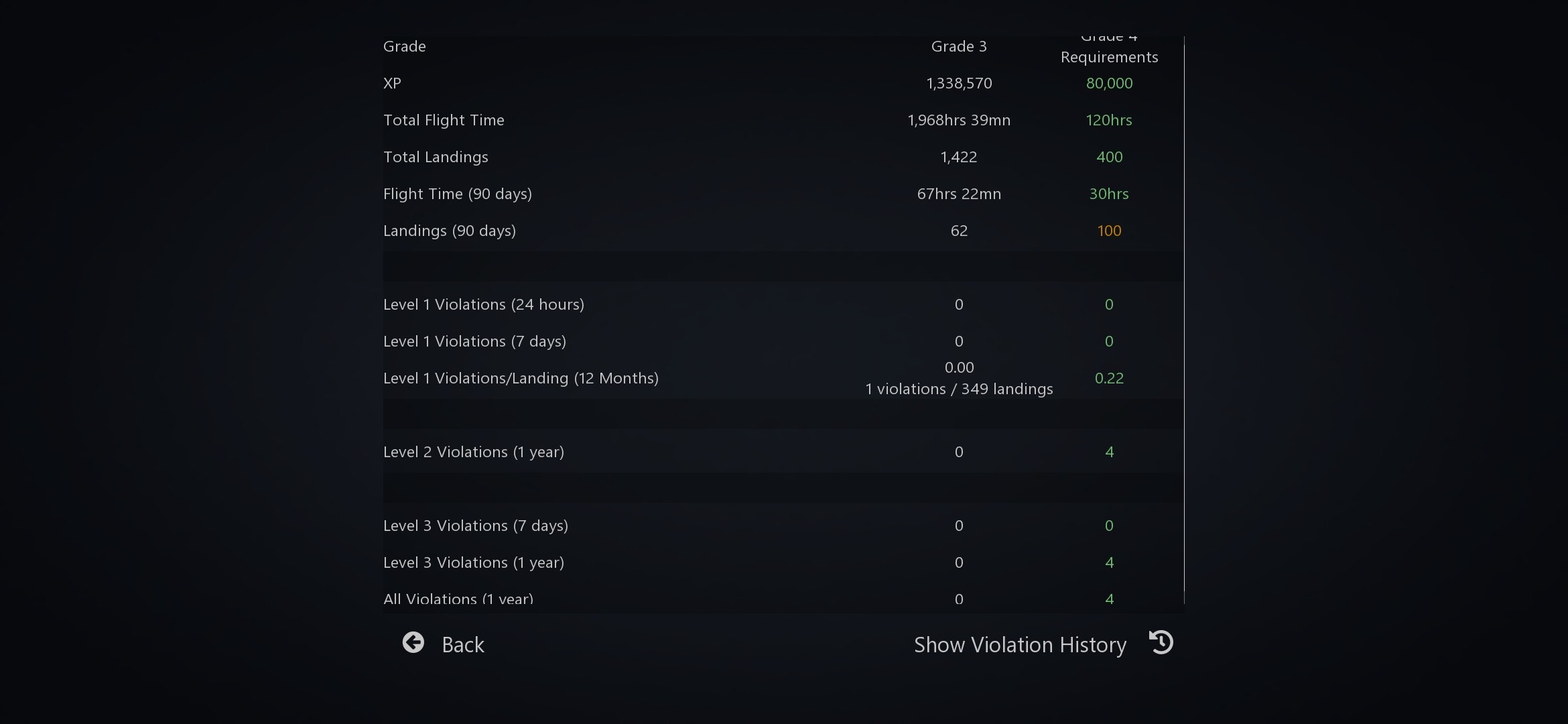Click the 80,000 XP requirement value
The height and width of the screenshot is (724, 1568).
click(1109, 84)
